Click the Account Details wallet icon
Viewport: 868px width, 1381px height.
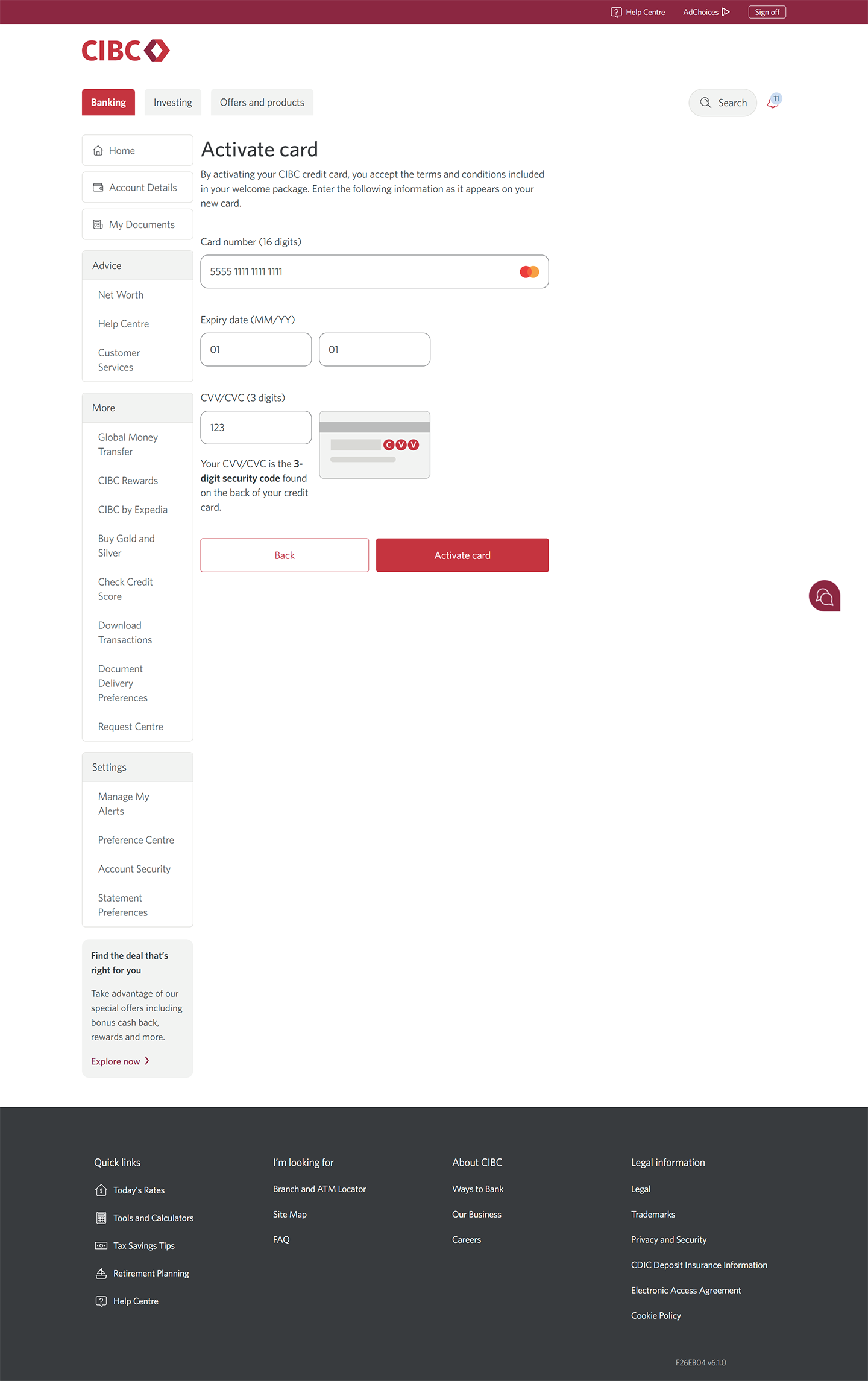(x=98, y=188)
